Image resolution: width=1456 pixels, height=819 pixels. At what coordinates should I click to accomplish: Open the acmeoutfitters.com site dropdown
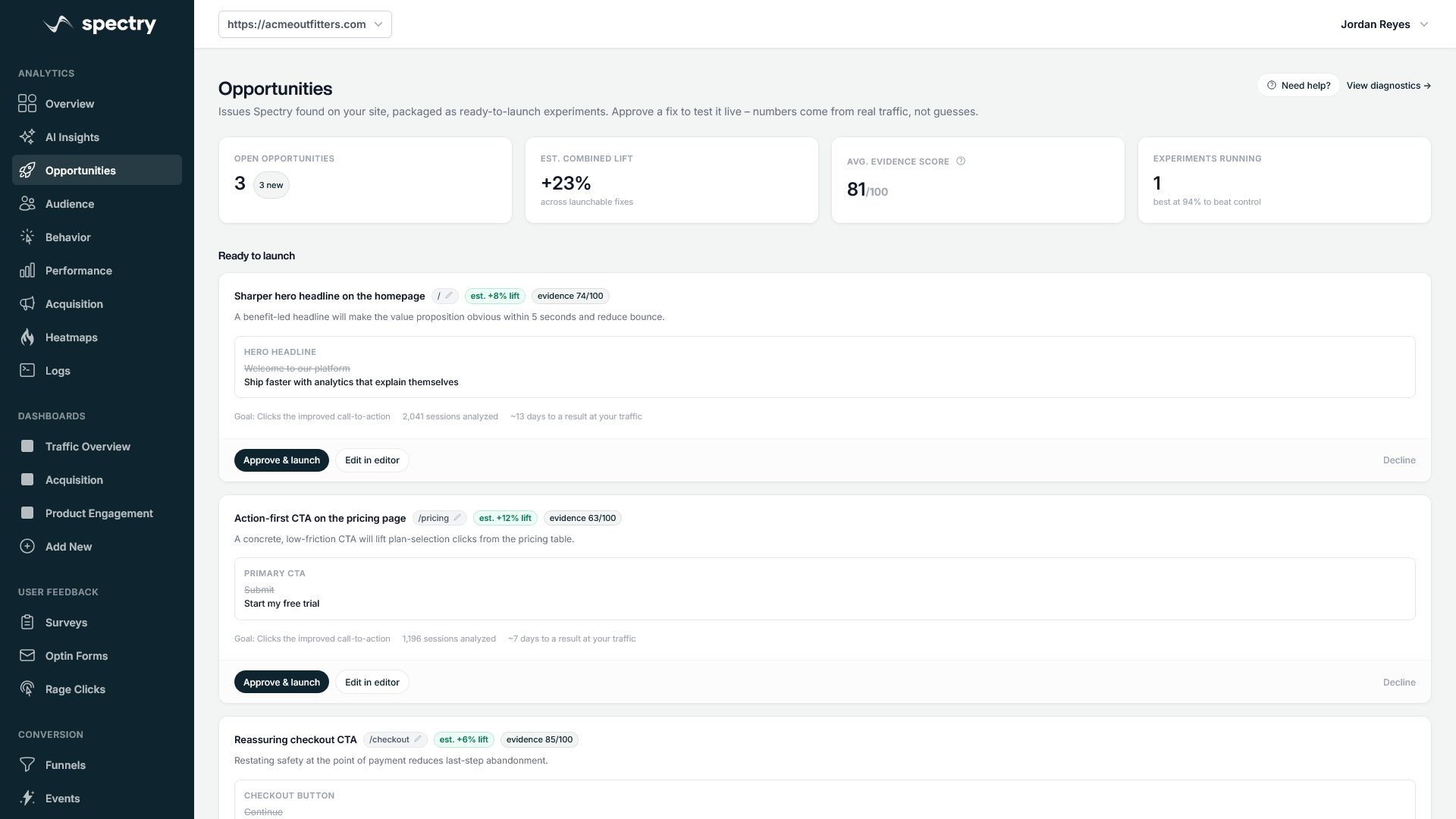pyautogui.click(x=305, y=24)
